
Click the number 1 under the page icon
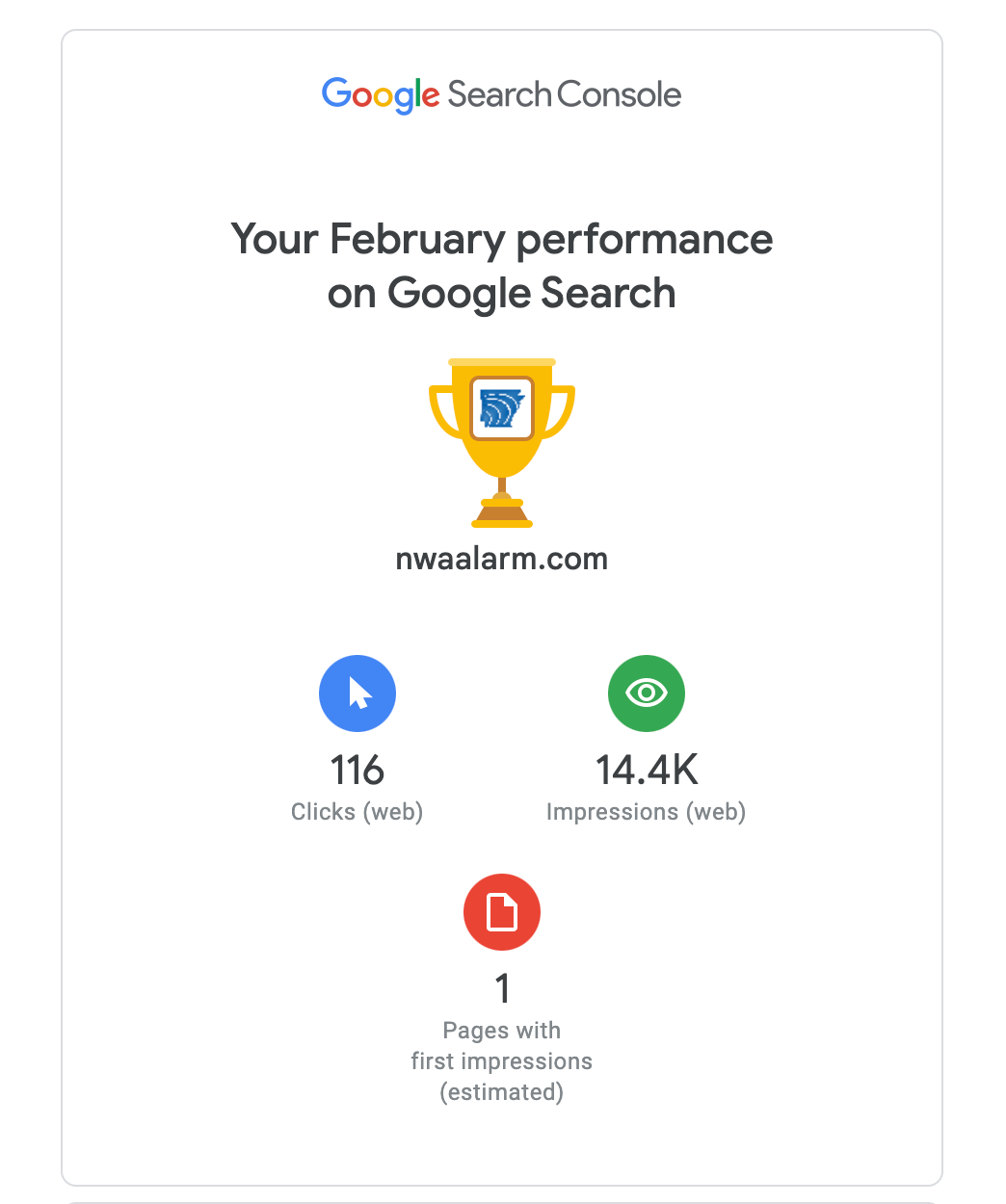click(502, 989)
